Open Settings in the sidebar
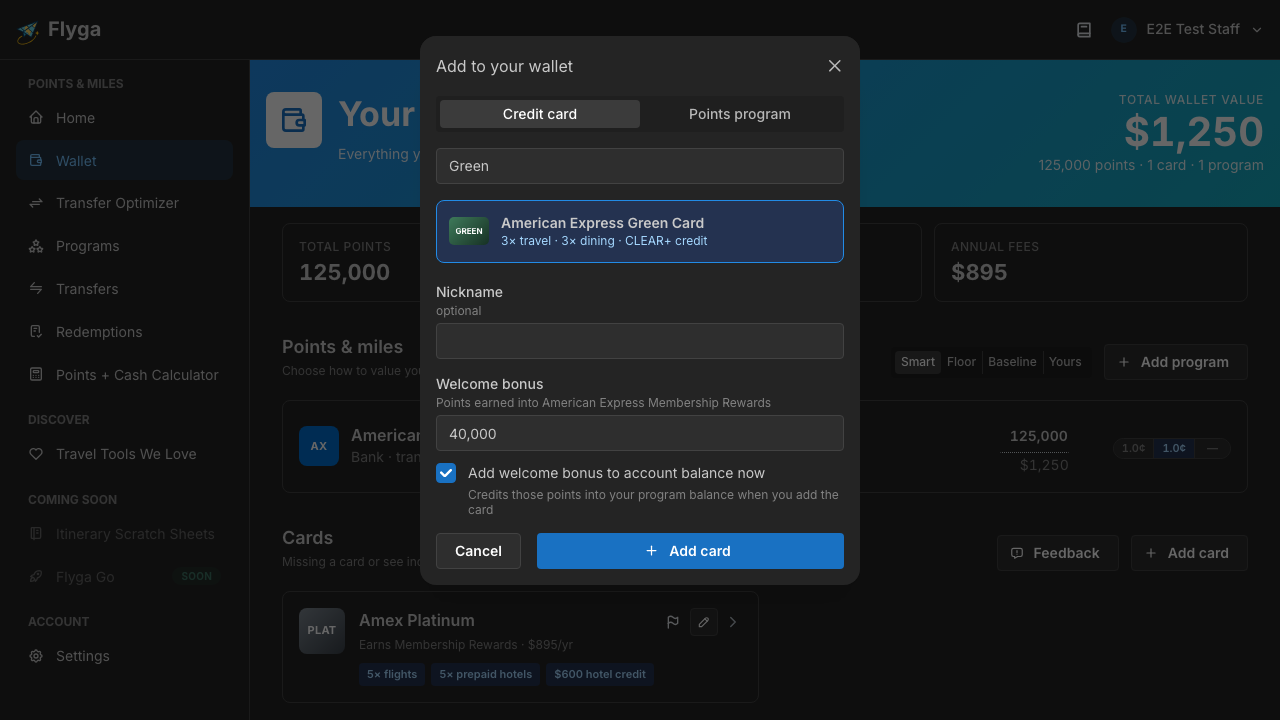The height and width of the screenshot is (720, 1280). [124, 656]
